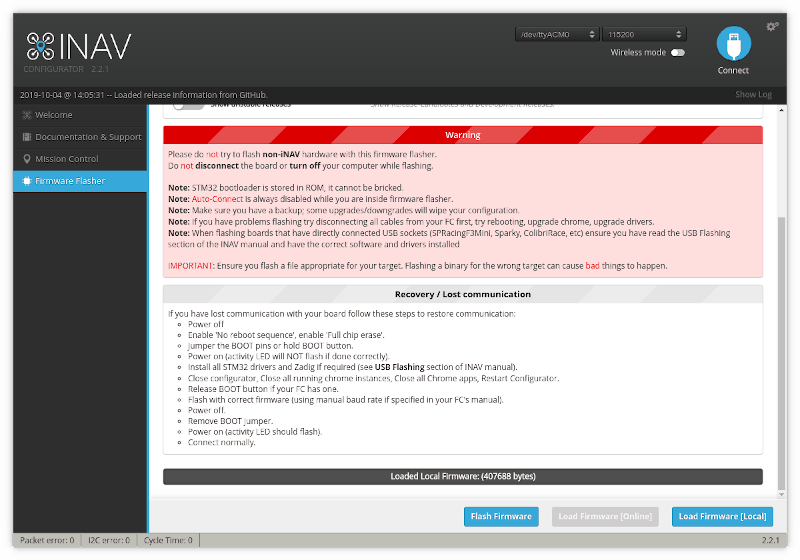Screen dimensions: 800x560
Task: Open the Welcome tab
Action: [x=54, y=115]
